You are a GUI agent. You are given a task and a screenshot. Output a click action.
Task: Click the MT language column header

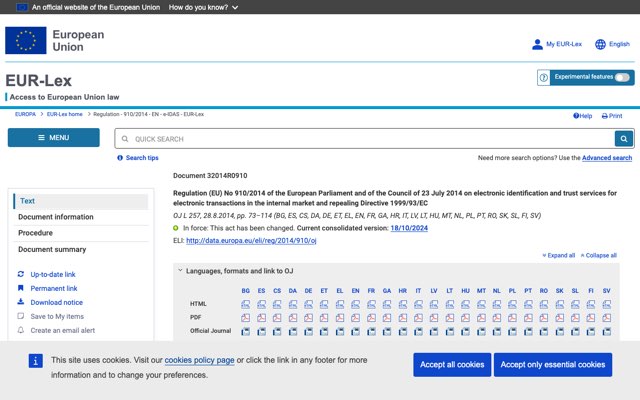(481, 291)
